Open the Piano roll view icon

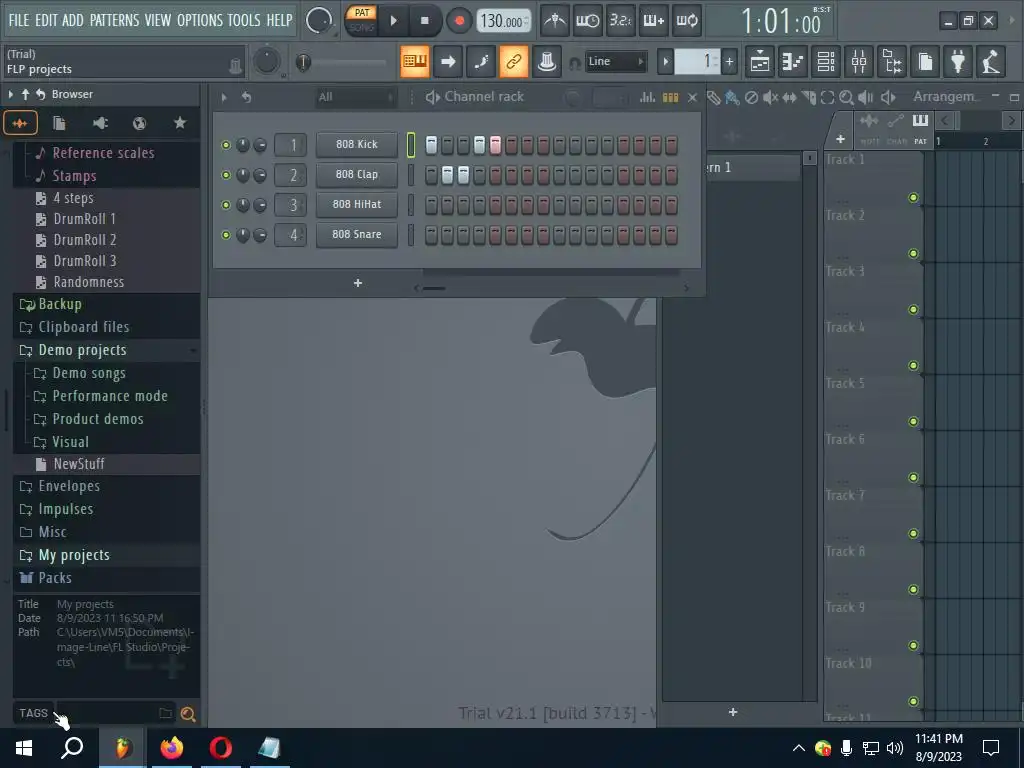pyautogui.click(x=792, y=61)
